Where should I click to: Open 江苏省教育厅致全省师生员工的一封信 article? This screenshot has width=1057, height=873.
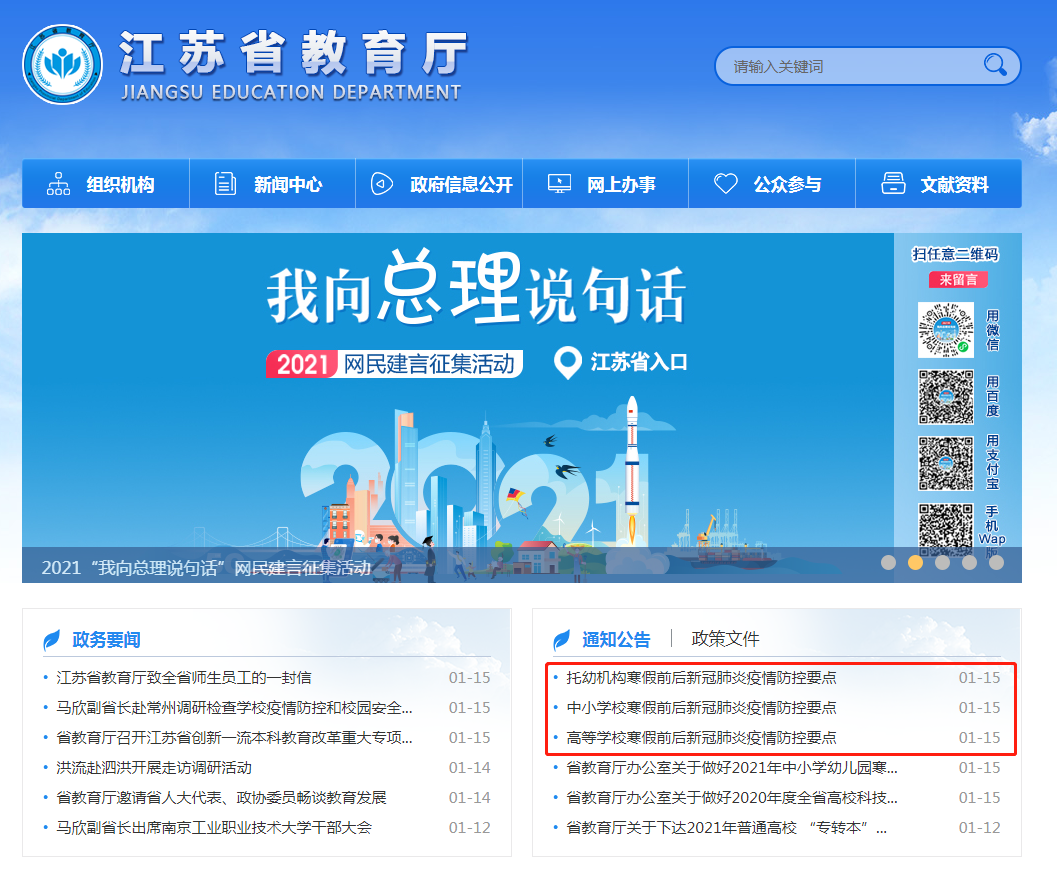coord(184,678)
